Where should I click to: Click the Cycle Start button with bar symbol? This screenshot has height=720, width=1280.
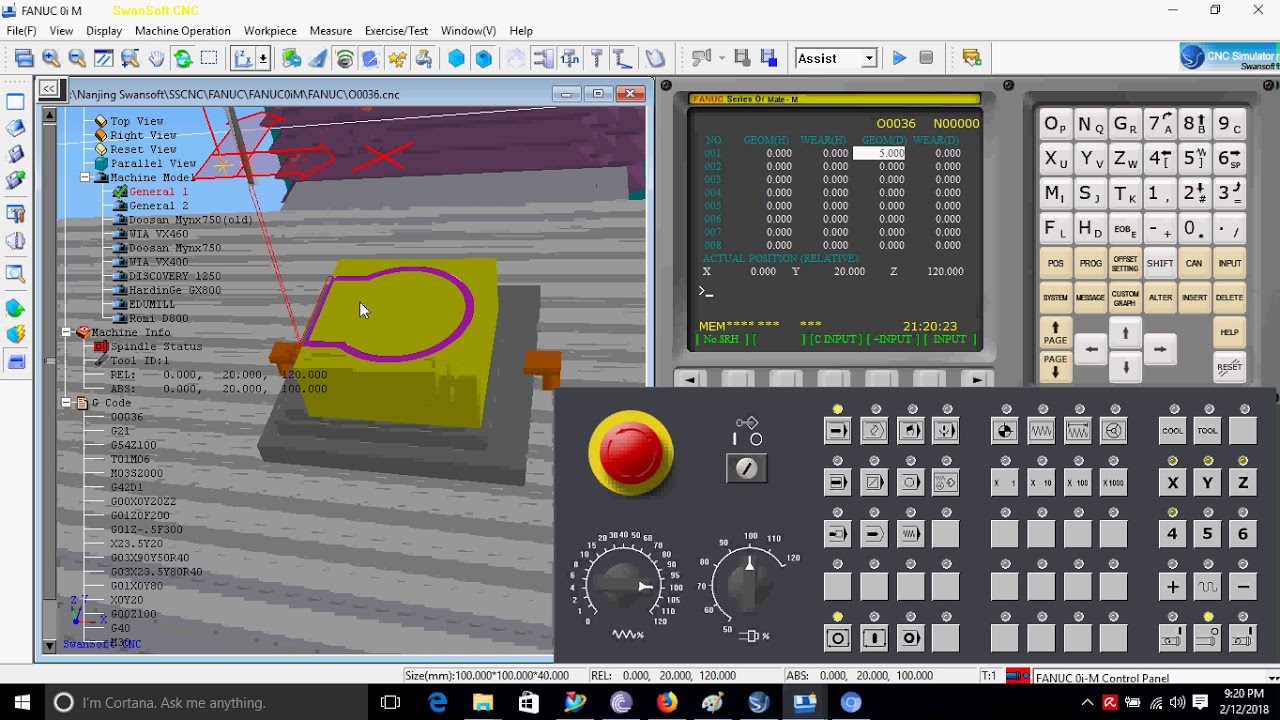[x=874, y=638]
